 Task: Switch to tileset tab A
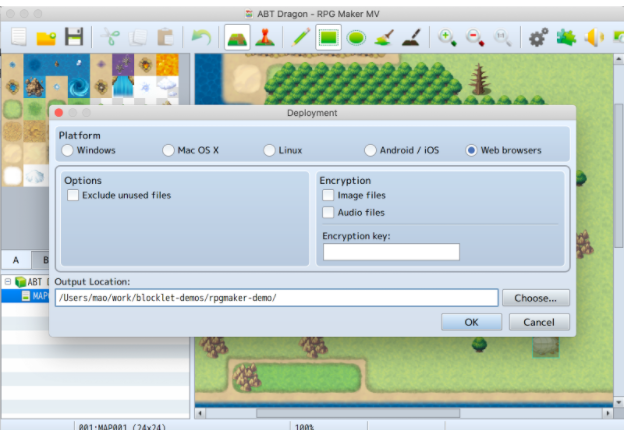[x=16, y=260]
